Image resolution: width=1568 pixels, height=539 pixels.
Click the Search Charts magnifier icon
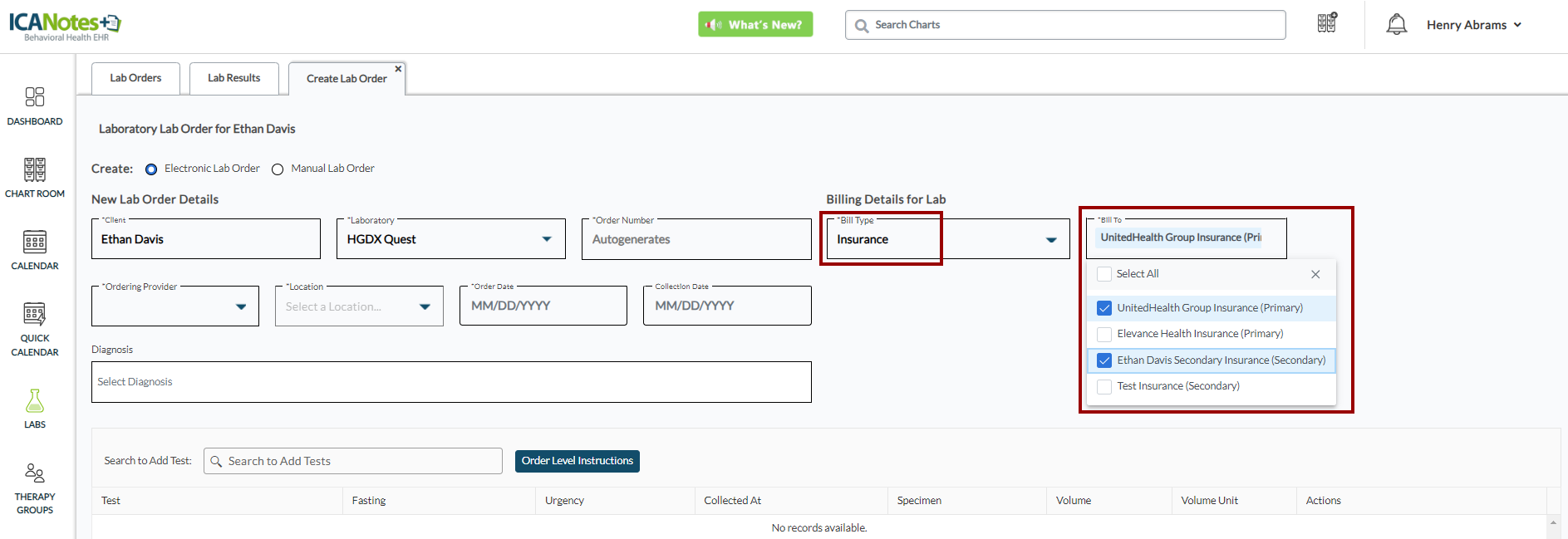[862, 26]
